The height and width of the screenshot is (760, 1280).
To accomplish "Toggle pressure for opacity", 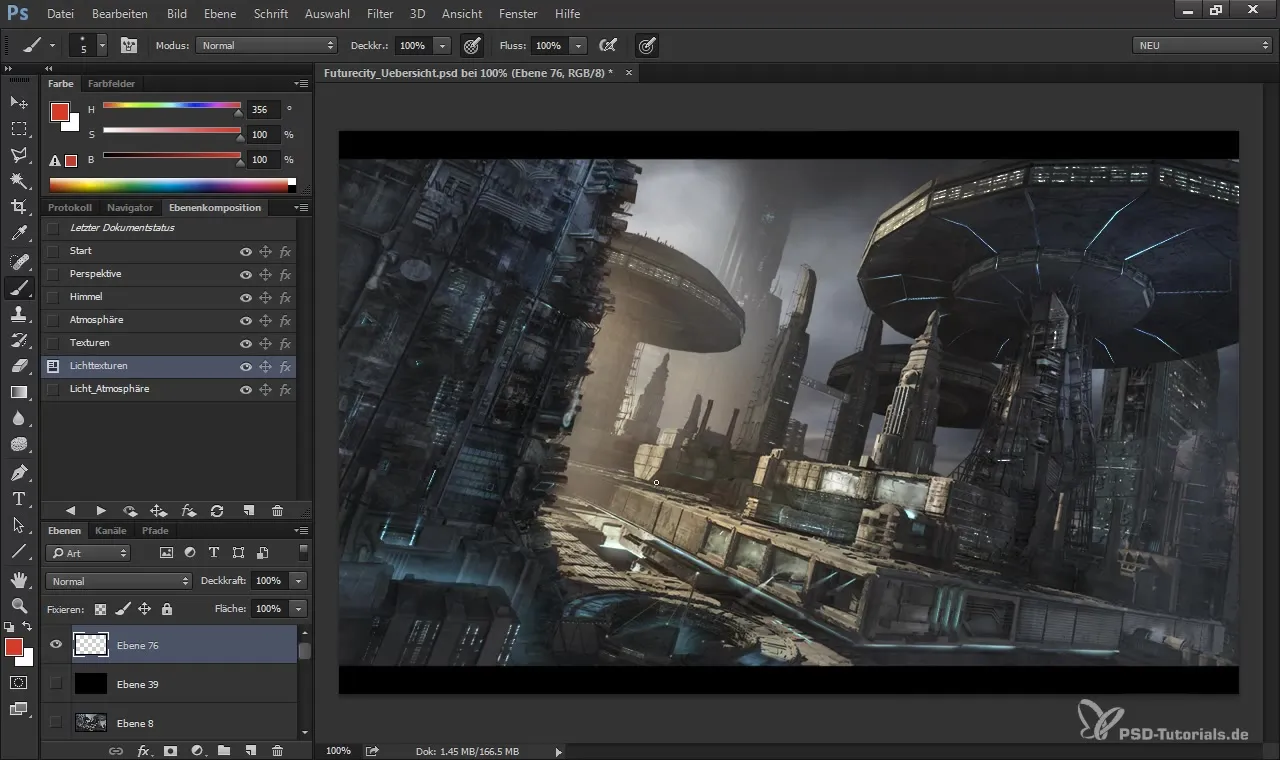I will click(x=472, y=45).
